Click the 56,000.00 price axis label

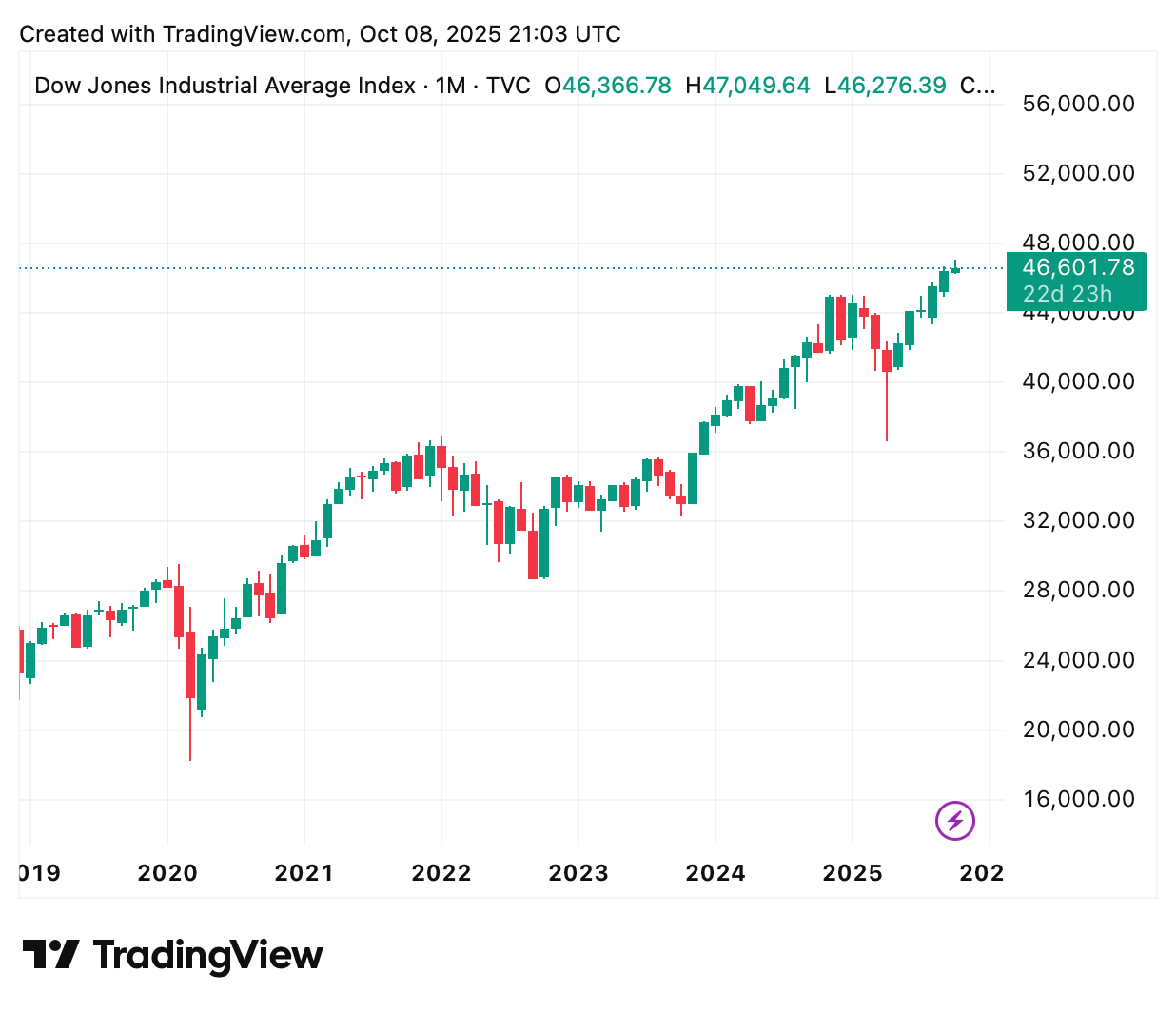[x=1078, y=104]
